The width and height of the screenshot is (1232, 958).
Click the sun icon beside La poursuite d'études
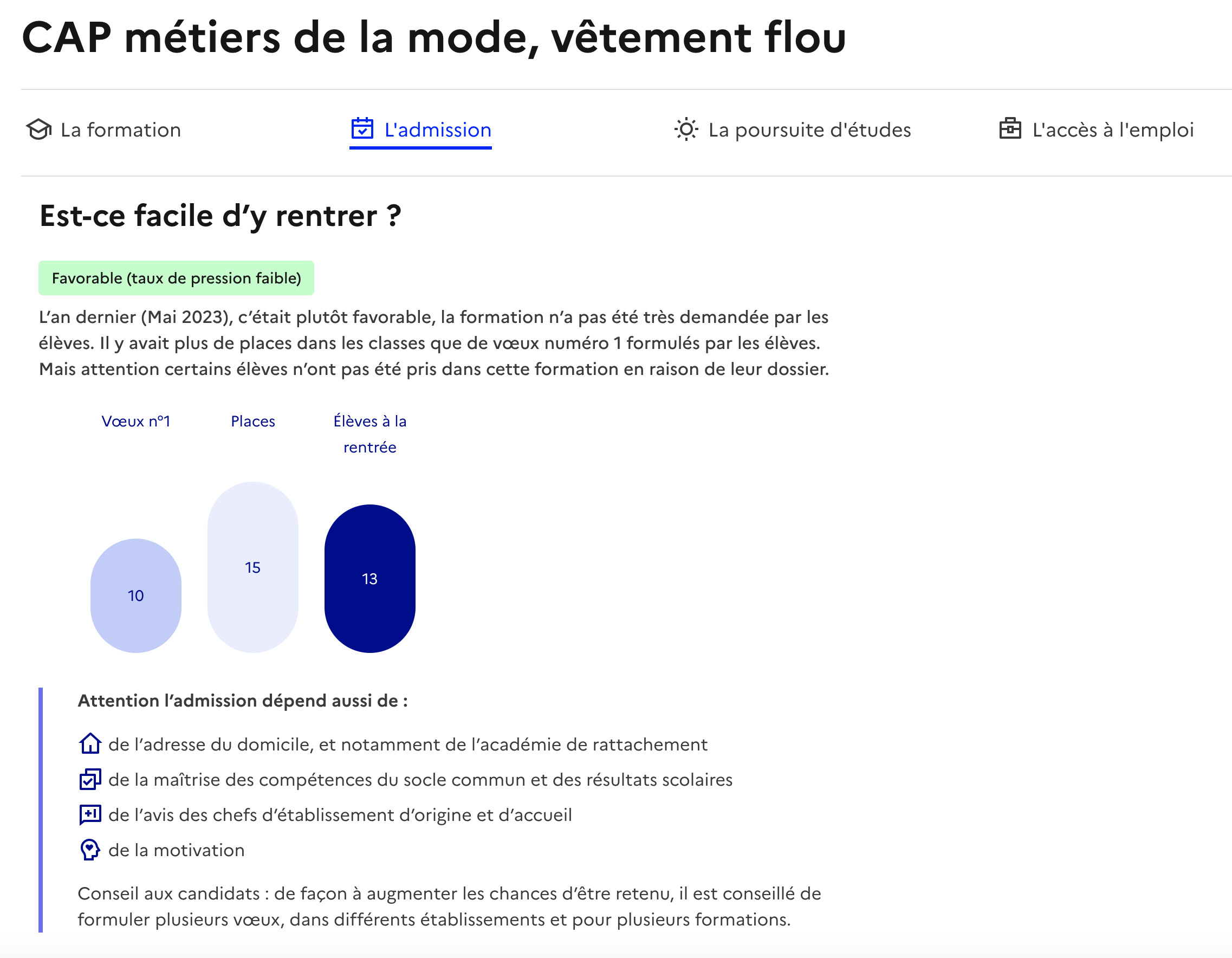pyautogui.click(x=686, y=130)
